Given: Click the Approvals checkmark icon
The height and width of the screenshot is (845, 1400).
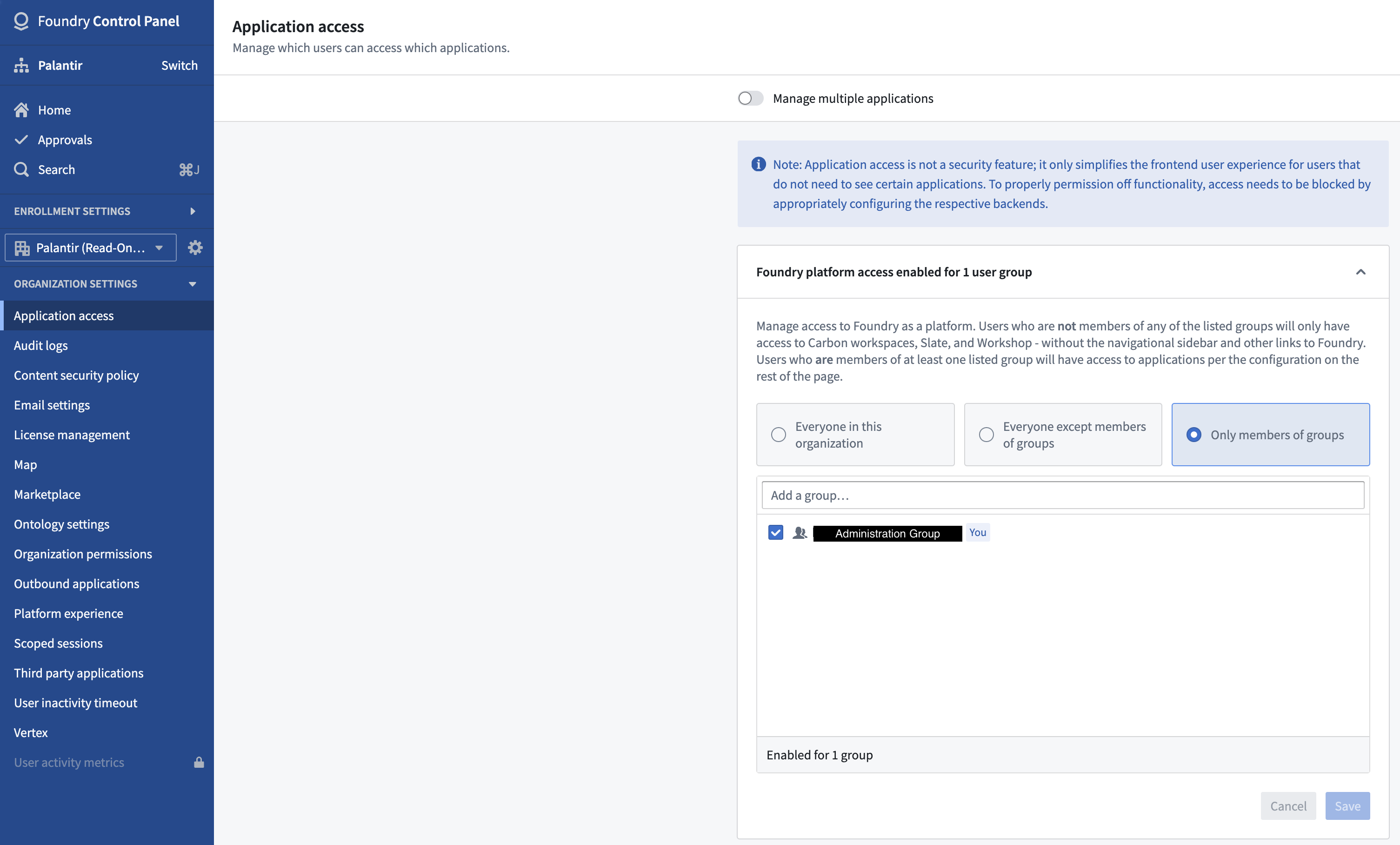Looking at the screenshot, I should pos(21,139).
